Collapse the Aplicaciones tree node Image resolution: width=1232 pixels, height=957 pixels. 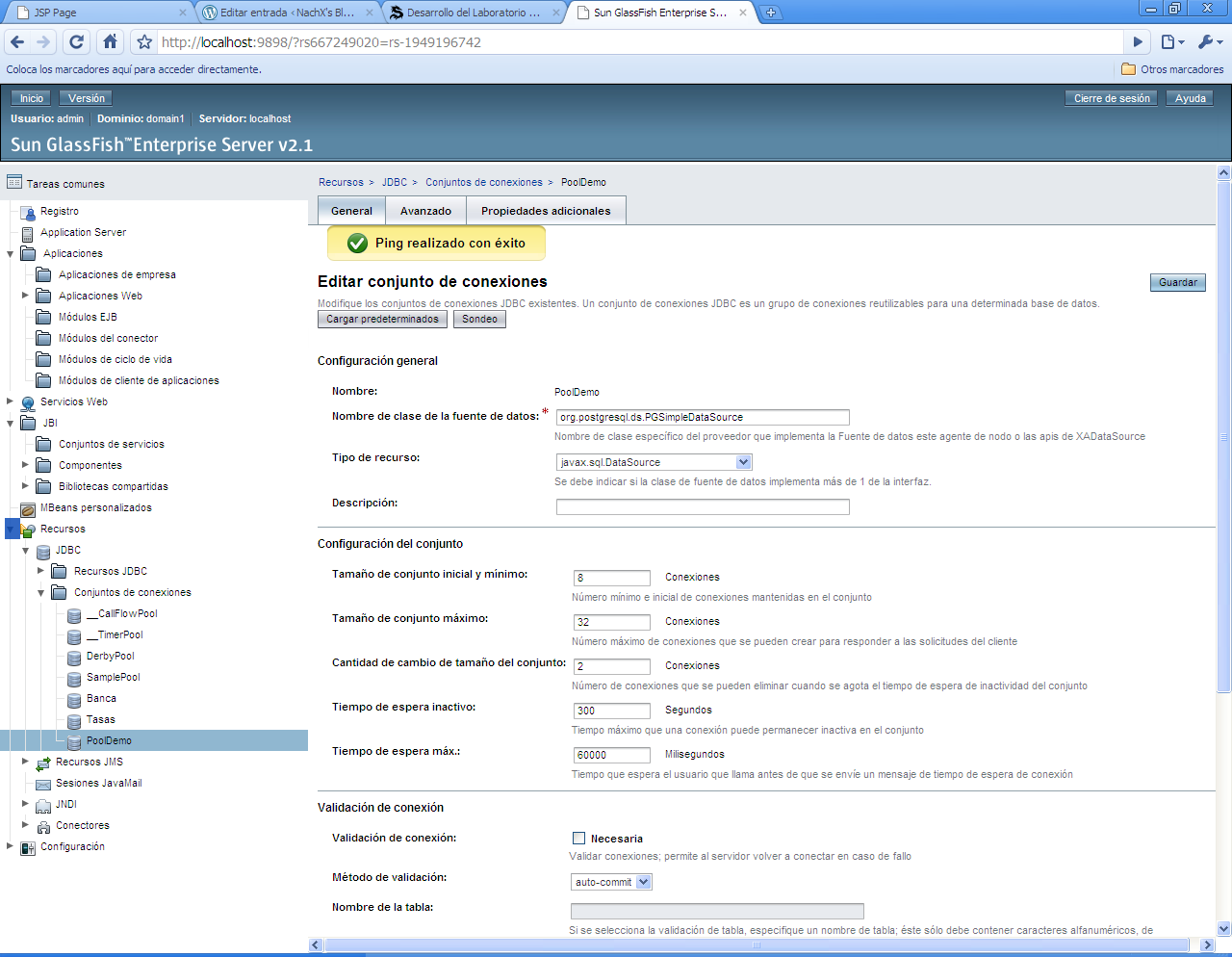11,254
